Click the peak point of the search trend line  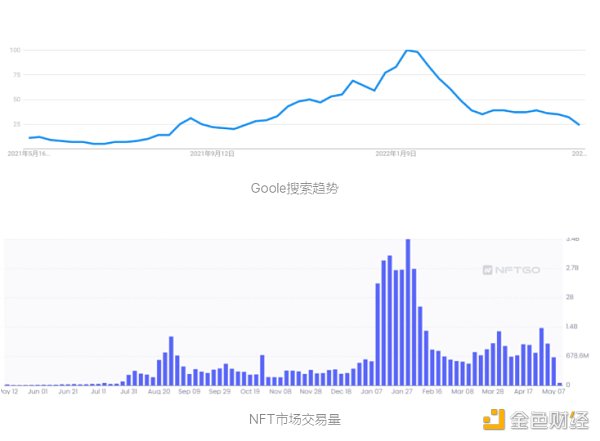(x=408, y=51)
